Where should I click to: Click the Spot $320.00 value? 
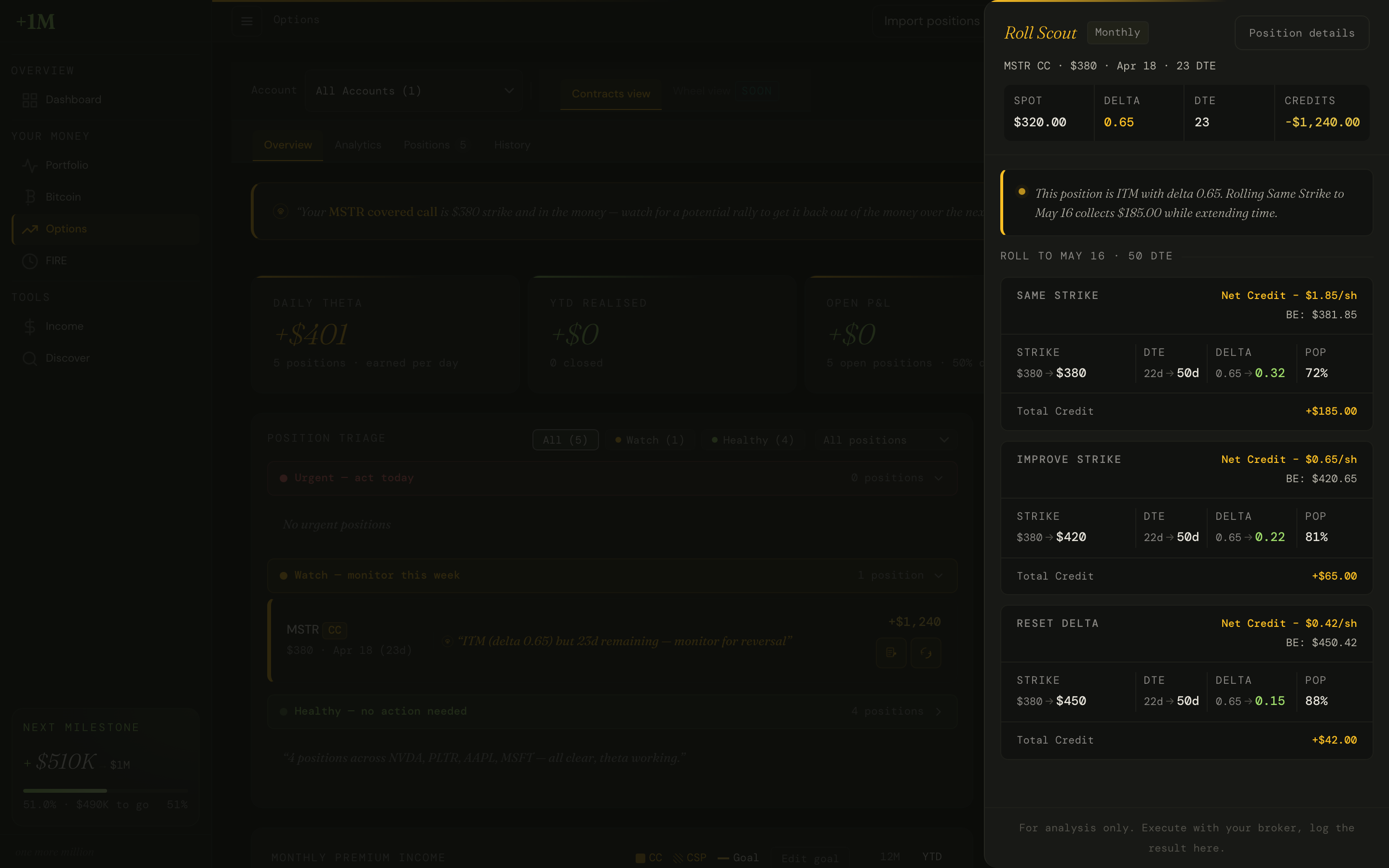click(x=1040, y=122)
